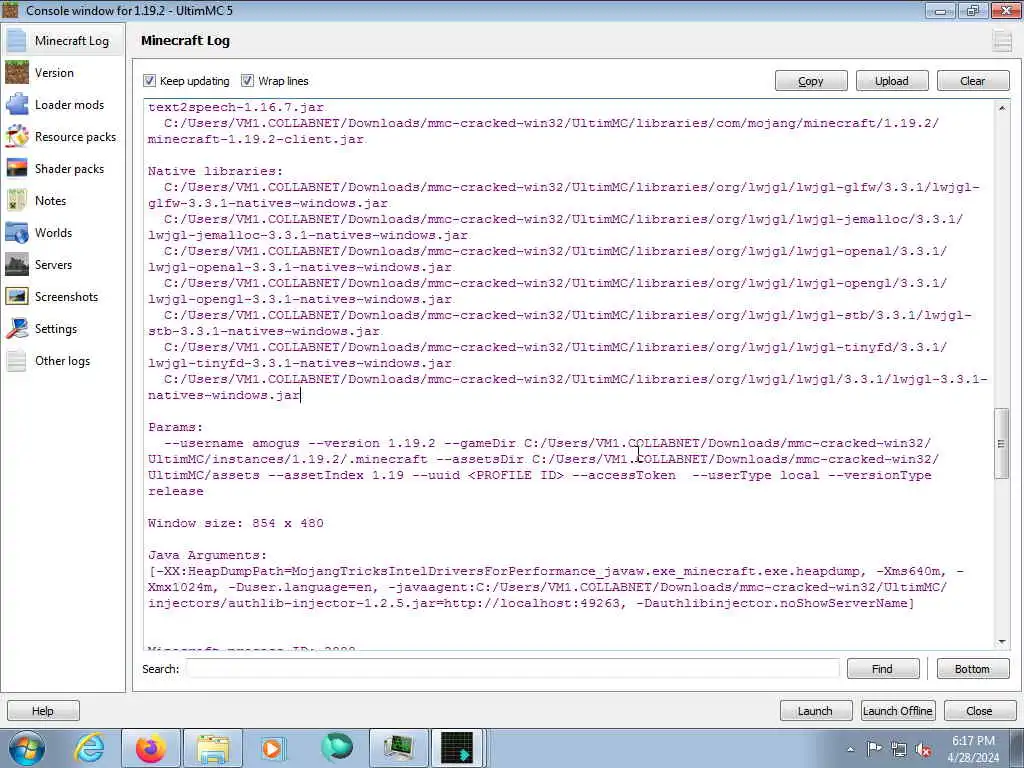The height and width of the screenshot is (768, 1024).
Task: Click the log page icon at top right
Action: tap(1002, 40)
